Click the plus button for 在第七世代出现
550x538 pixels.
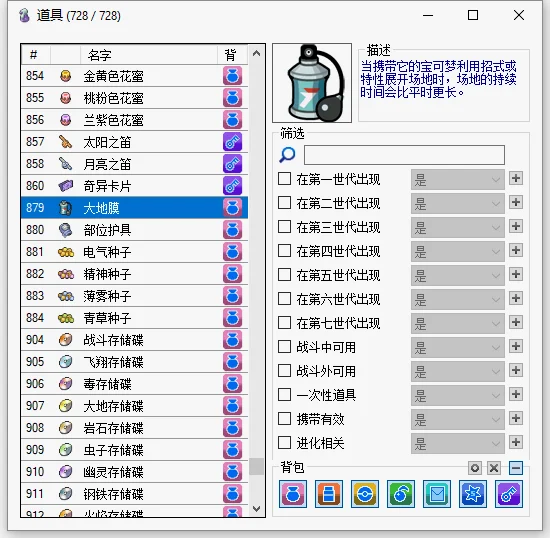point(516,322)
